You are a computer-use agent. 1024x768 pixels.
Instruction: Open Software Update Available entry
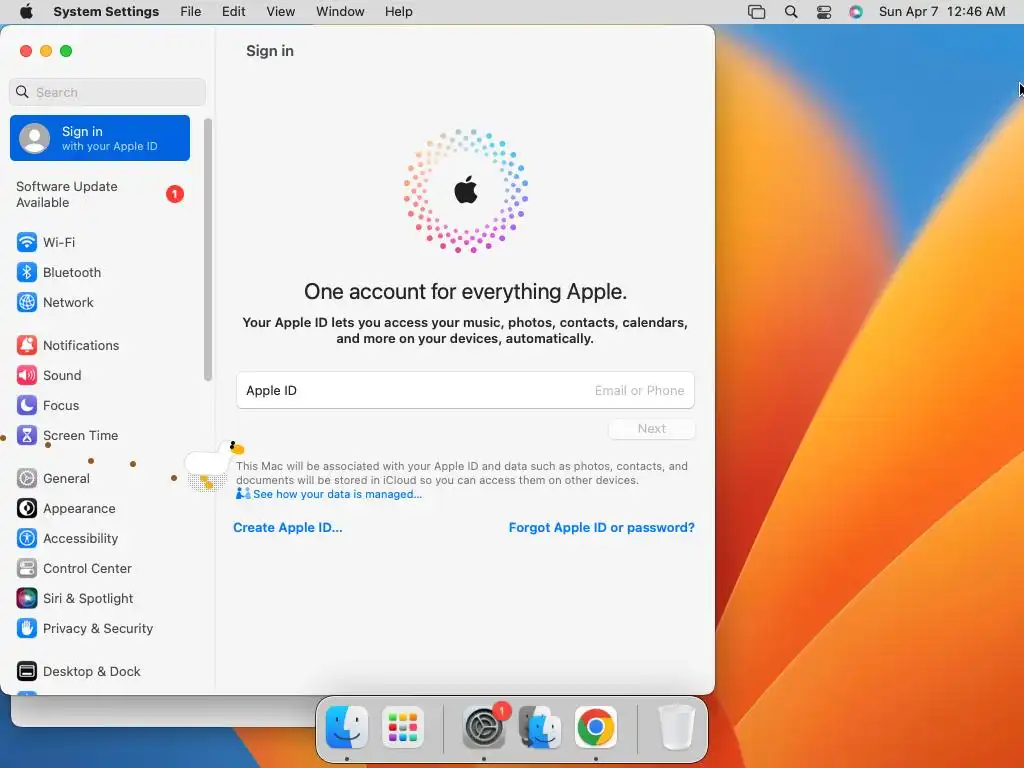tap(100, 195)
